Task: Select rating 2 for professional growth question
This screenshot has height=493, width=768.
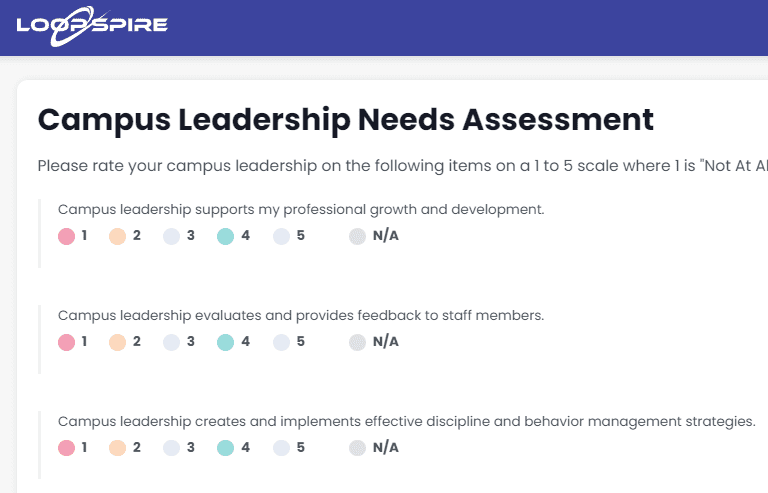Action: point(118,236)
